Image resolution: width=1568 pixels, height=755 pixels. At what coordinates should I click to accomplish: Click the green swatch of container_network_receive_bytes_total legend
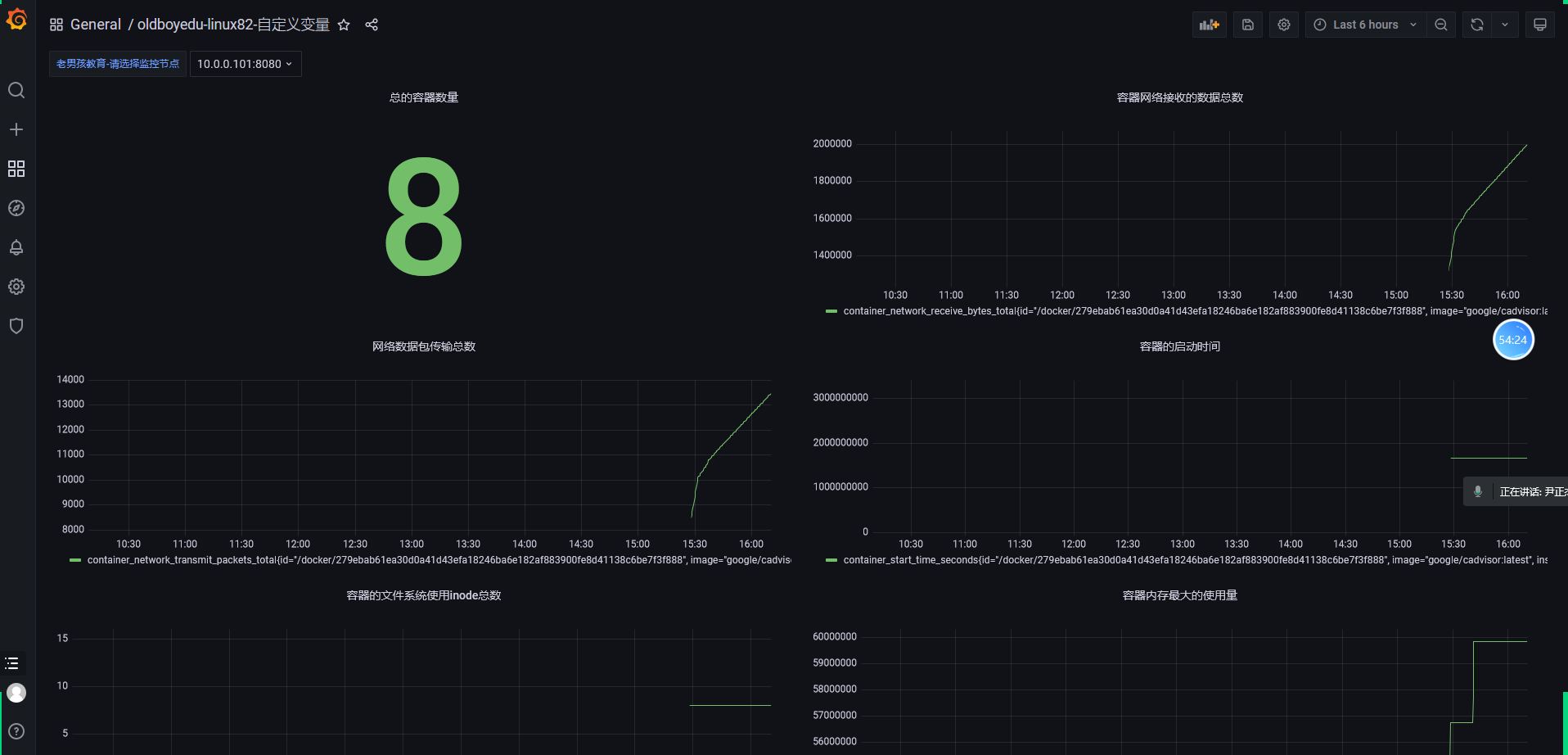(831, 311)
